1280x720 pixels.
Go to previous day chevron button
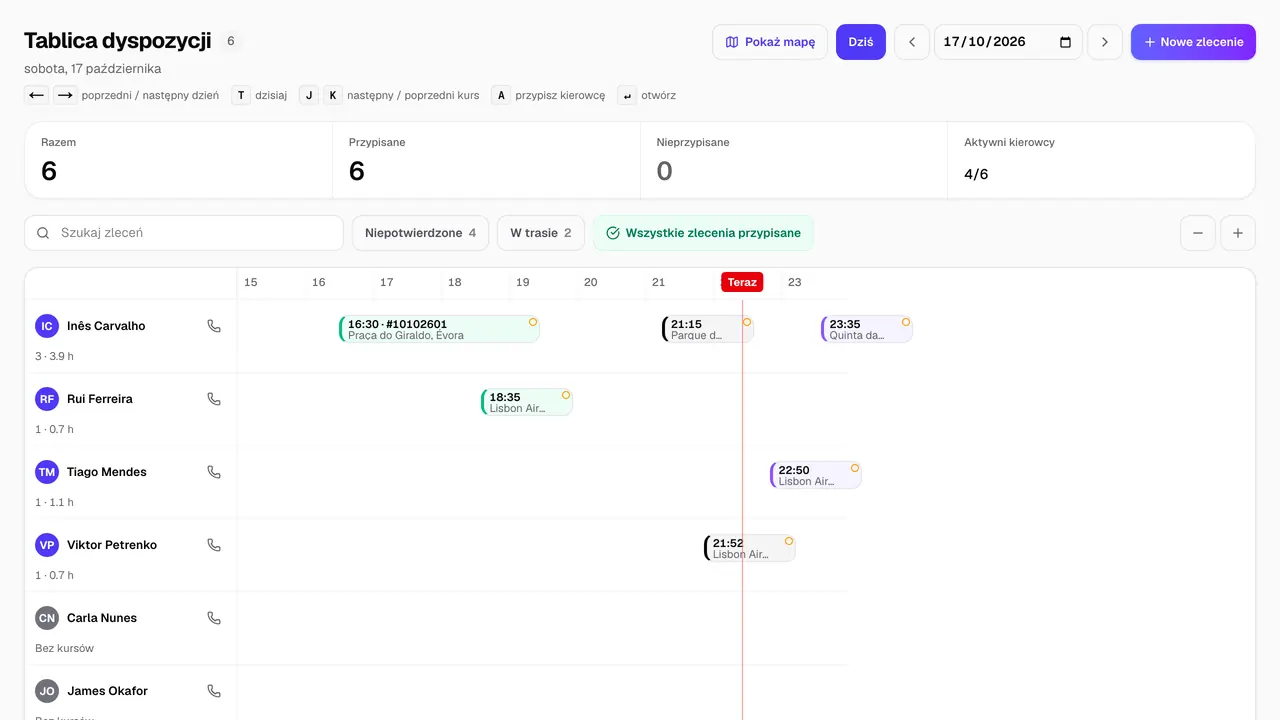[912, 42]
